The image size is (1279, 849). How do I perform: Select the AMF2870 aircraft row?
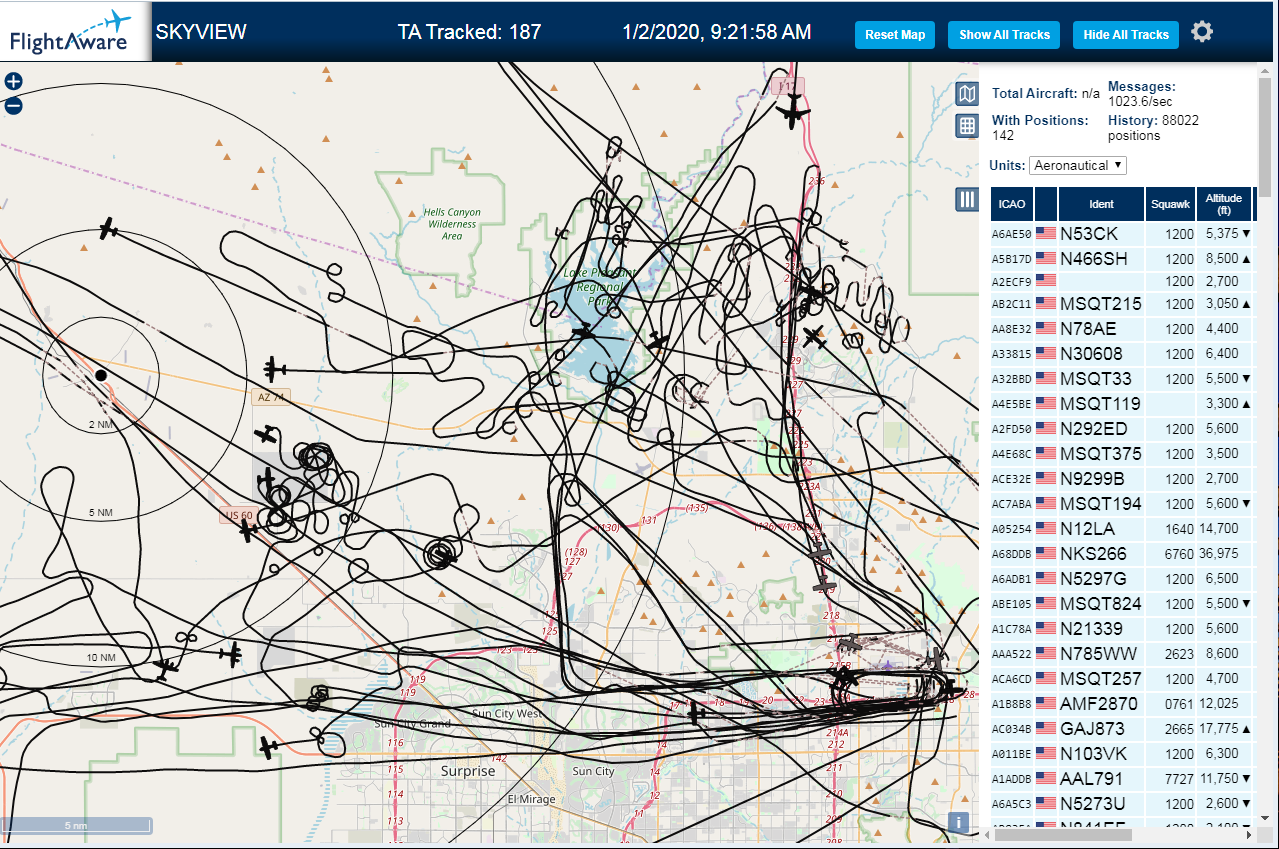coord(1122,703)
